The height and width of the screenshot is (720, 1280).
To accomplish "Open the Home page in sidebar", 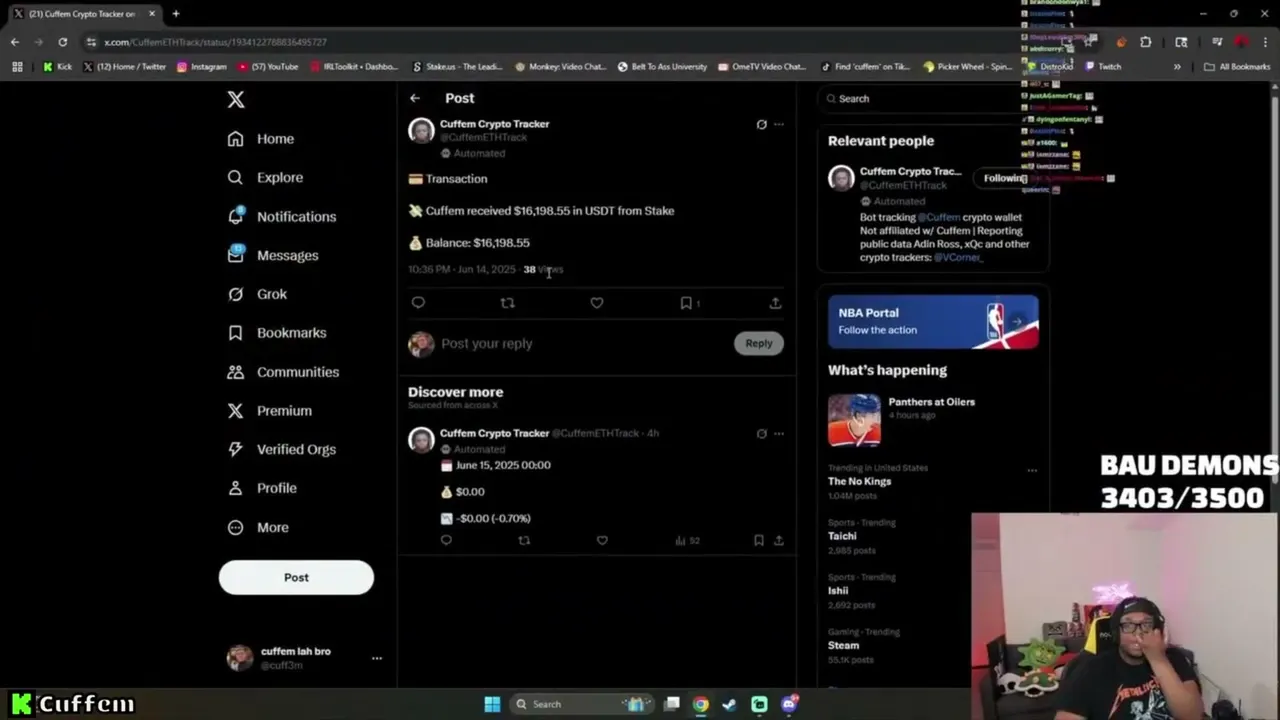I will [x=261, y=139].
